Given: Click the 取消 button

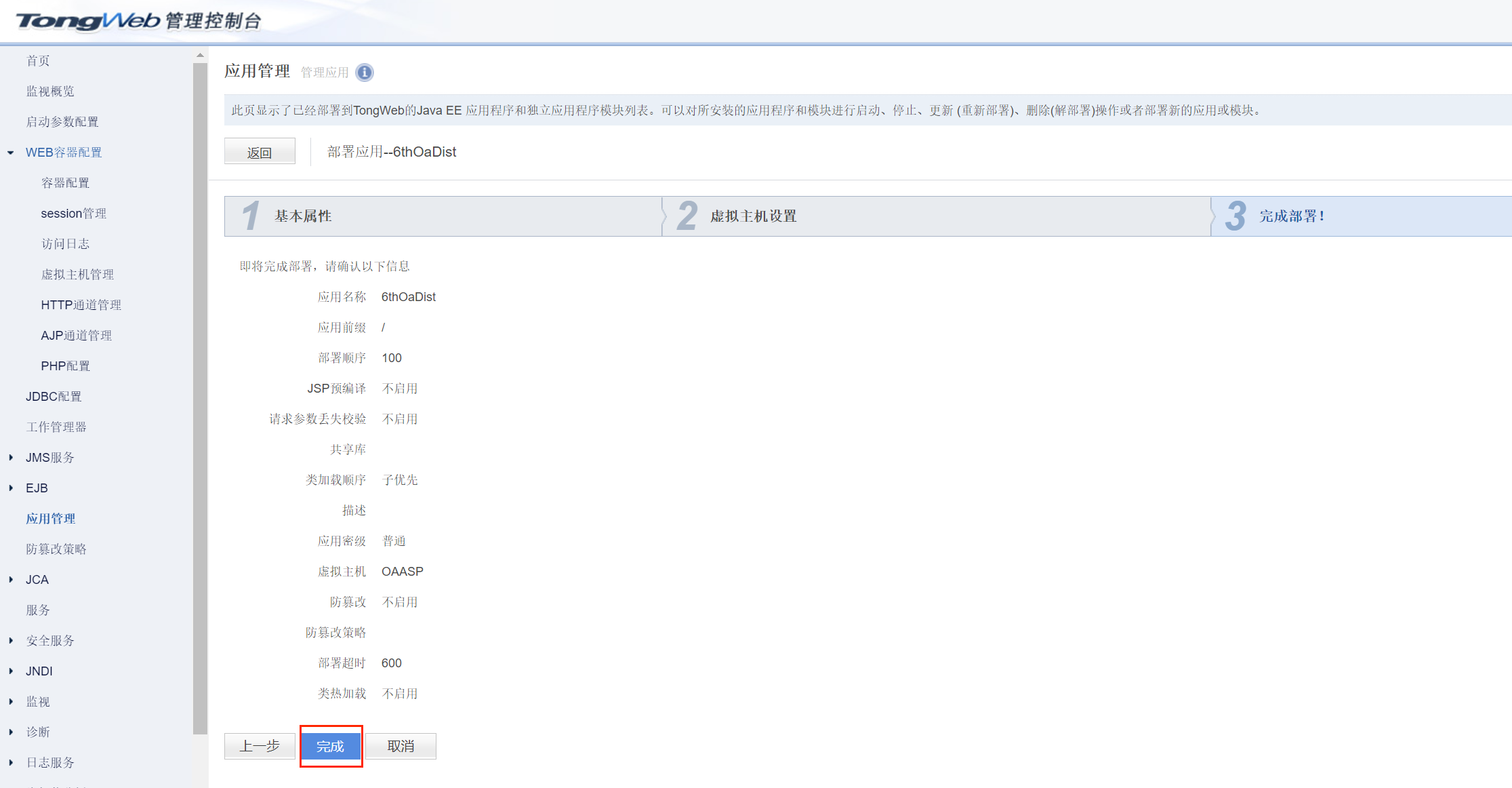Looking at the screenshot, I should click(401, 747).
